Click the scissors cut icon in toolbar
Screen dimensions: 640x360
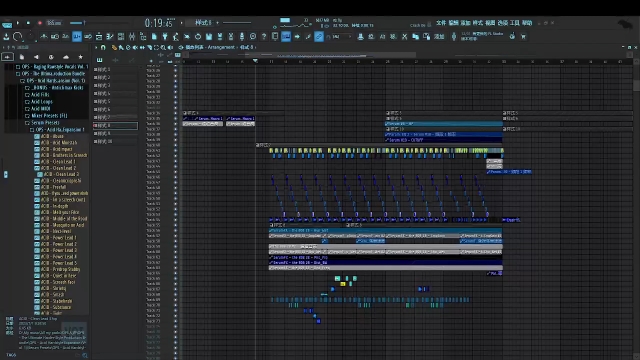point(404,37)
